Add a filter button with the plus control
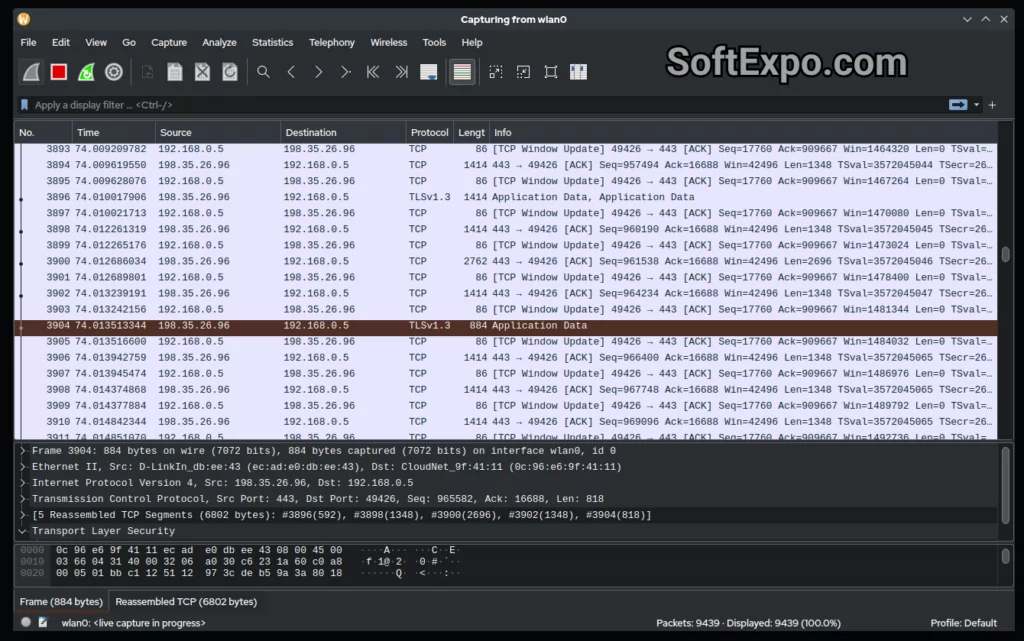 coord(991,105)
